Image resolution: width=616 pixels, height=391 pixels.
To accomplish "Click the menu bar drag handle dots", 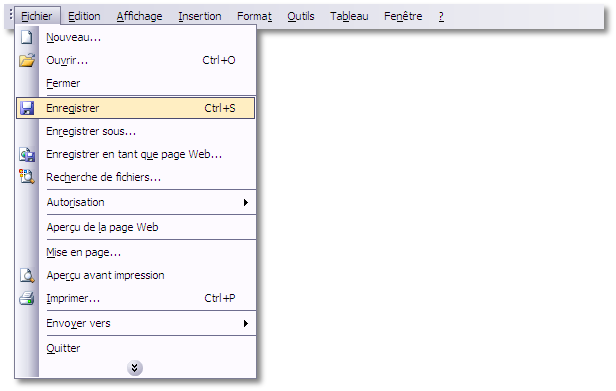I will pyautogui.click(x=11, y=15).
